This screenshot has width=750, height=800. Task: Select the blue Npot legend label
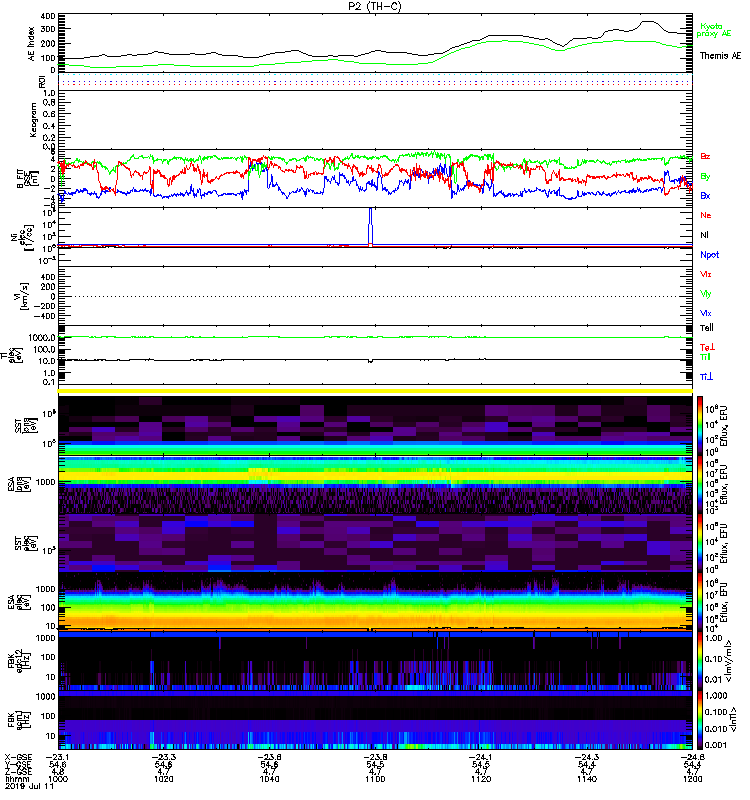click(x=709, y=255)
